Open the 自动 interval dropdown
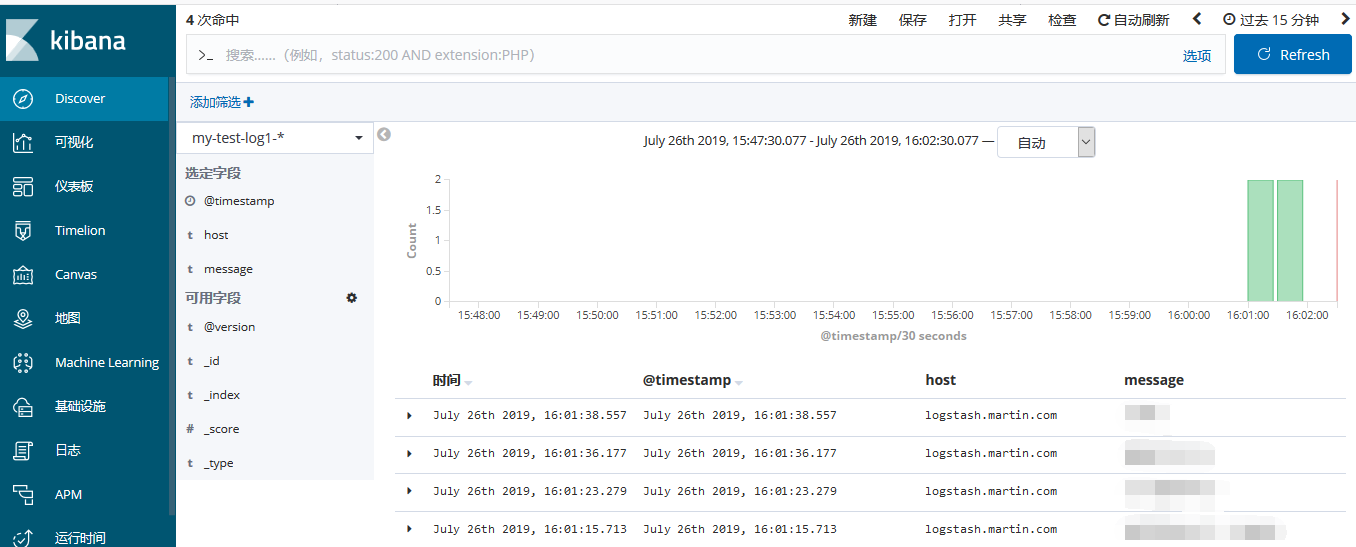Viewport: 1356px width, 547px height. coord(1046,142)
